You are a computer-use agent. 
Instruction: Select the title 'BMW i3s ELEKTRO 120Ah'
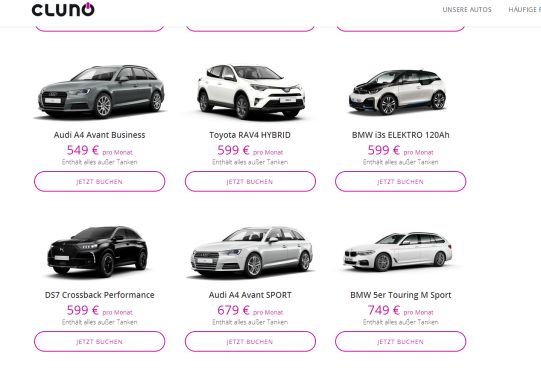(401, 135)
